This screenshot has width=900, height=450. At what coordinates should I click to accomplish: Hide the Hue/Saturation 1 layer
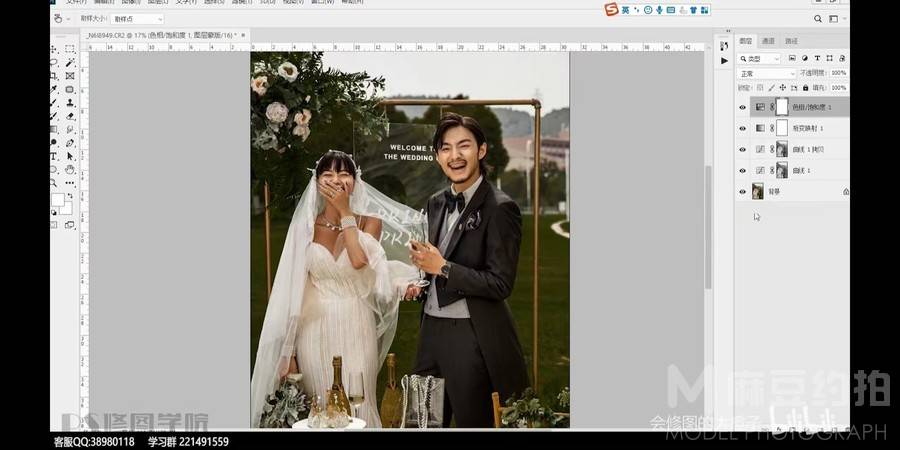[x=742, y=107]
